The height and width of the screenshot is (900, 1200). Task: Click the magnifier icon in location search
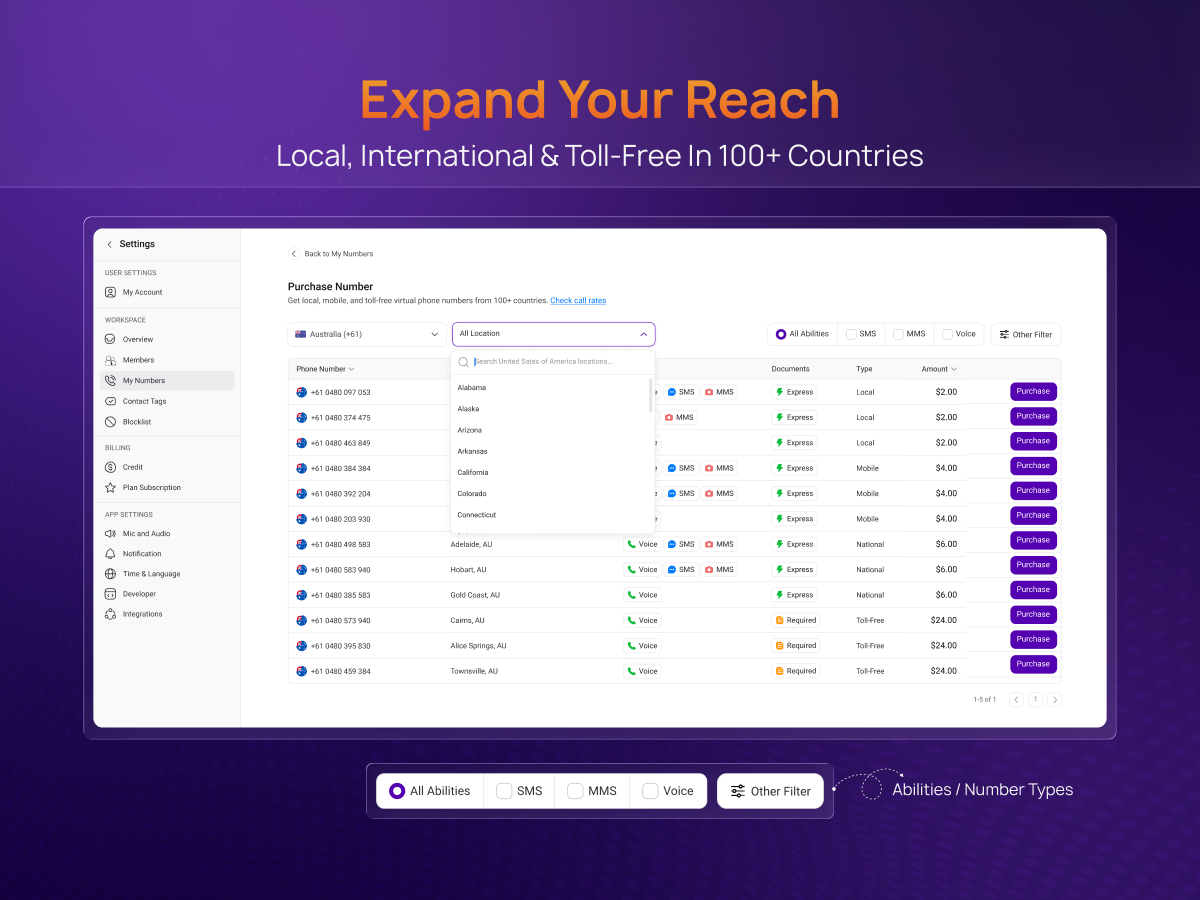(x=463, y=362)
